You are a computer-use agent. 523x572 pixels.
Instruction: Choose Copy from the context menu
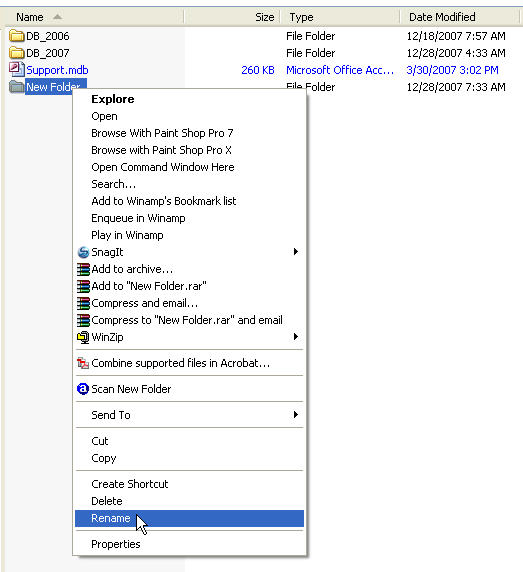pyautogui.click(x=190, y=458)
